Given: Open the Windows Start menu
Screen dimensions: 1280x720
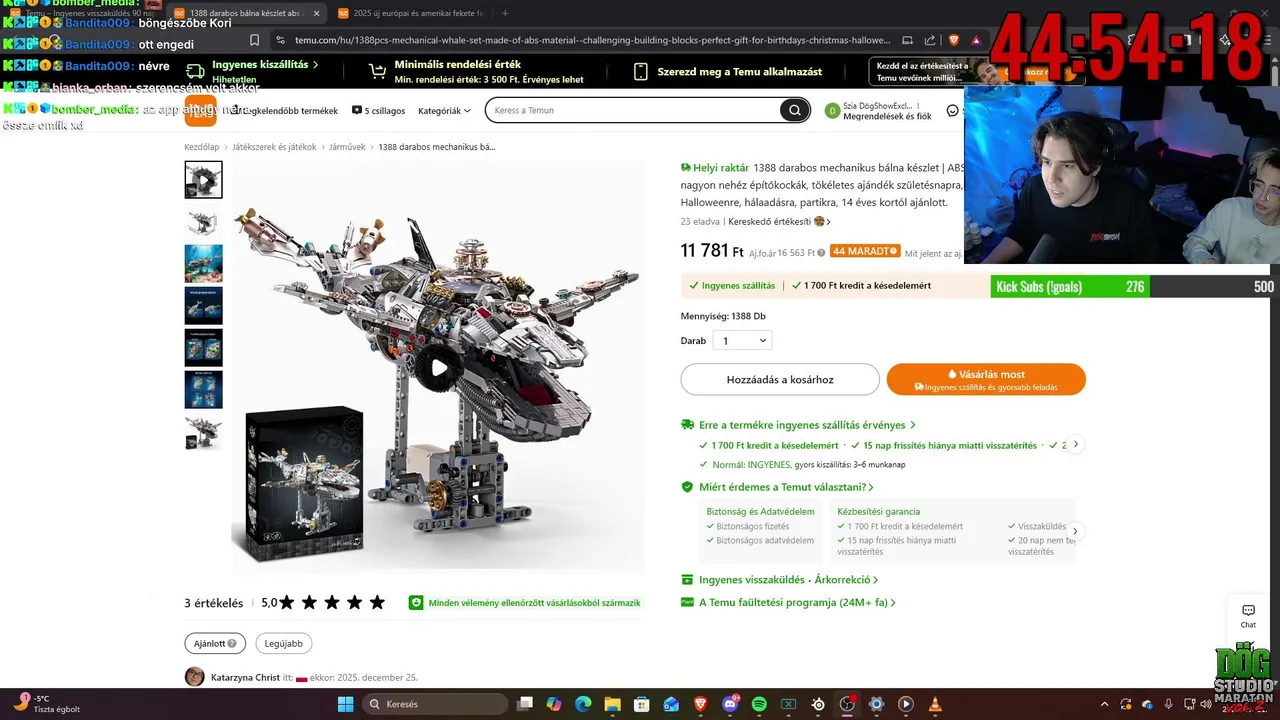Looking at the screenshot, I should [x=345, y=704].
